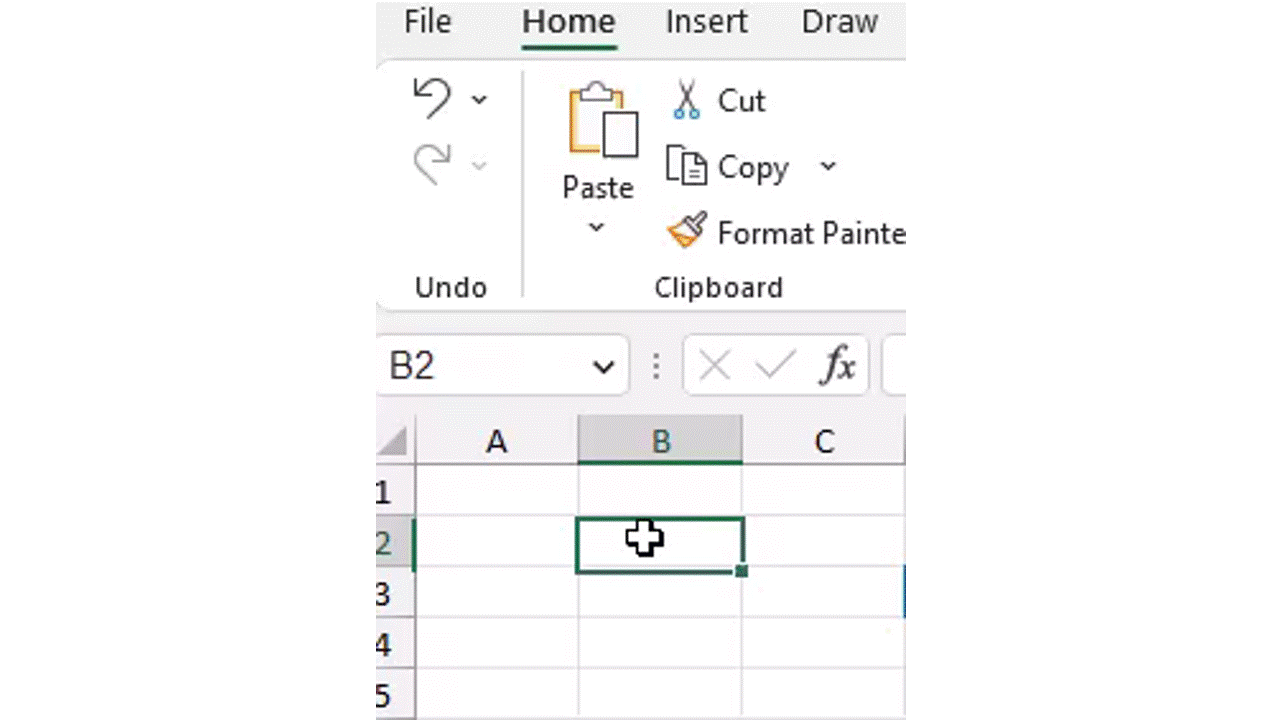Click the Format Painter brush icon
The height and width of the screenshot is (720, 1280).
point(687,232)
